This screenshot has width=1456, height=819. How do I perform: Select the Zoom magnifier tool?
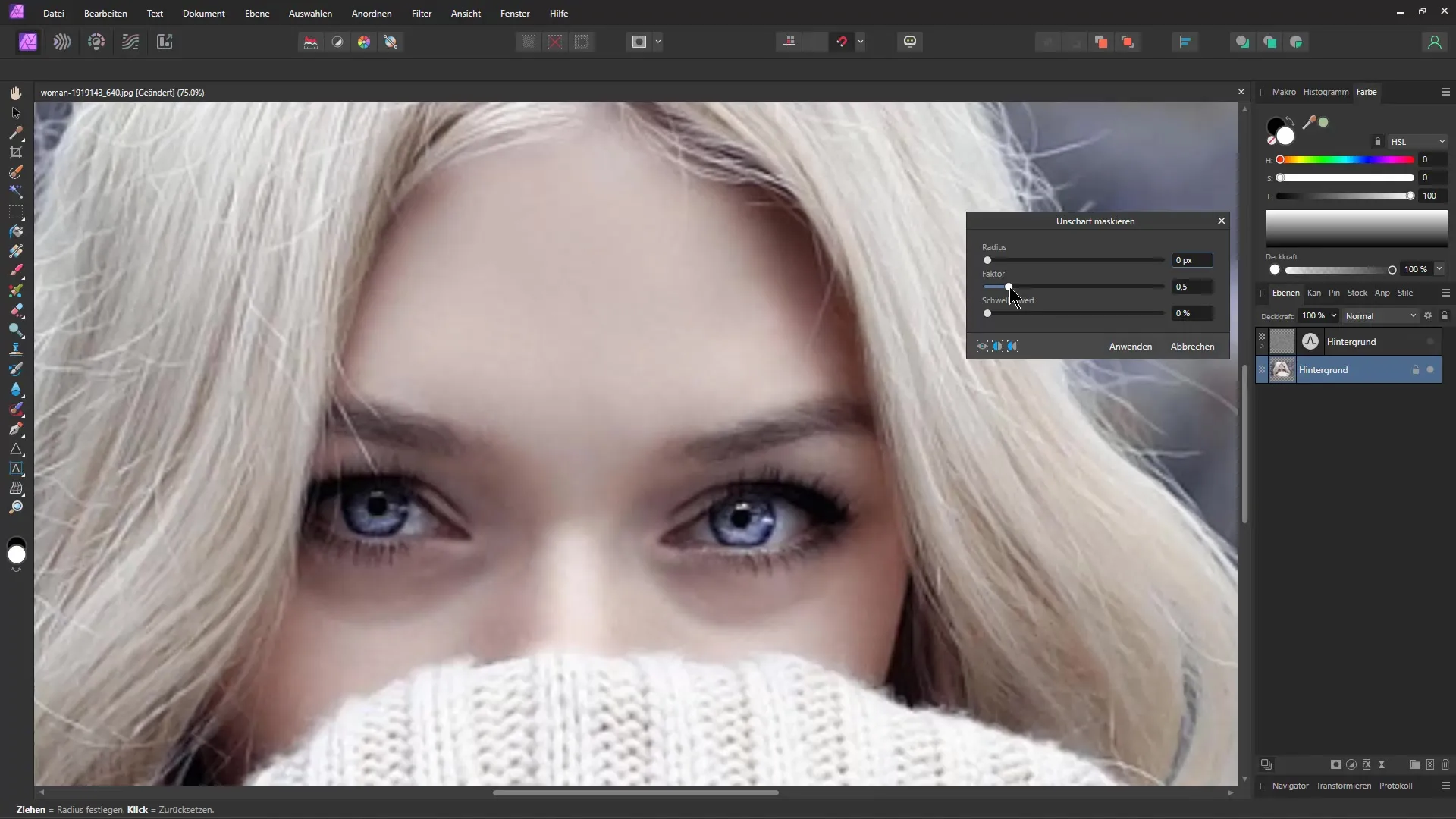(x=16, y=507)
